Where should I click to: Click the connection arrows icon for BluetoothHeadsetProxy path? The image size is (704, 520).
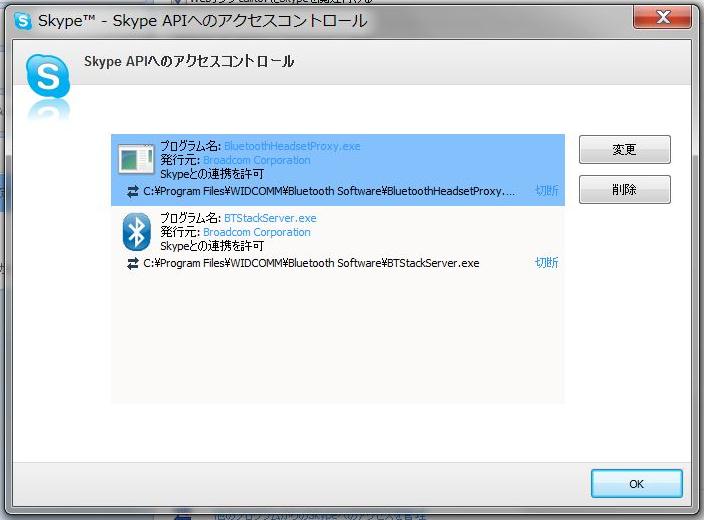tap(132, 192)
